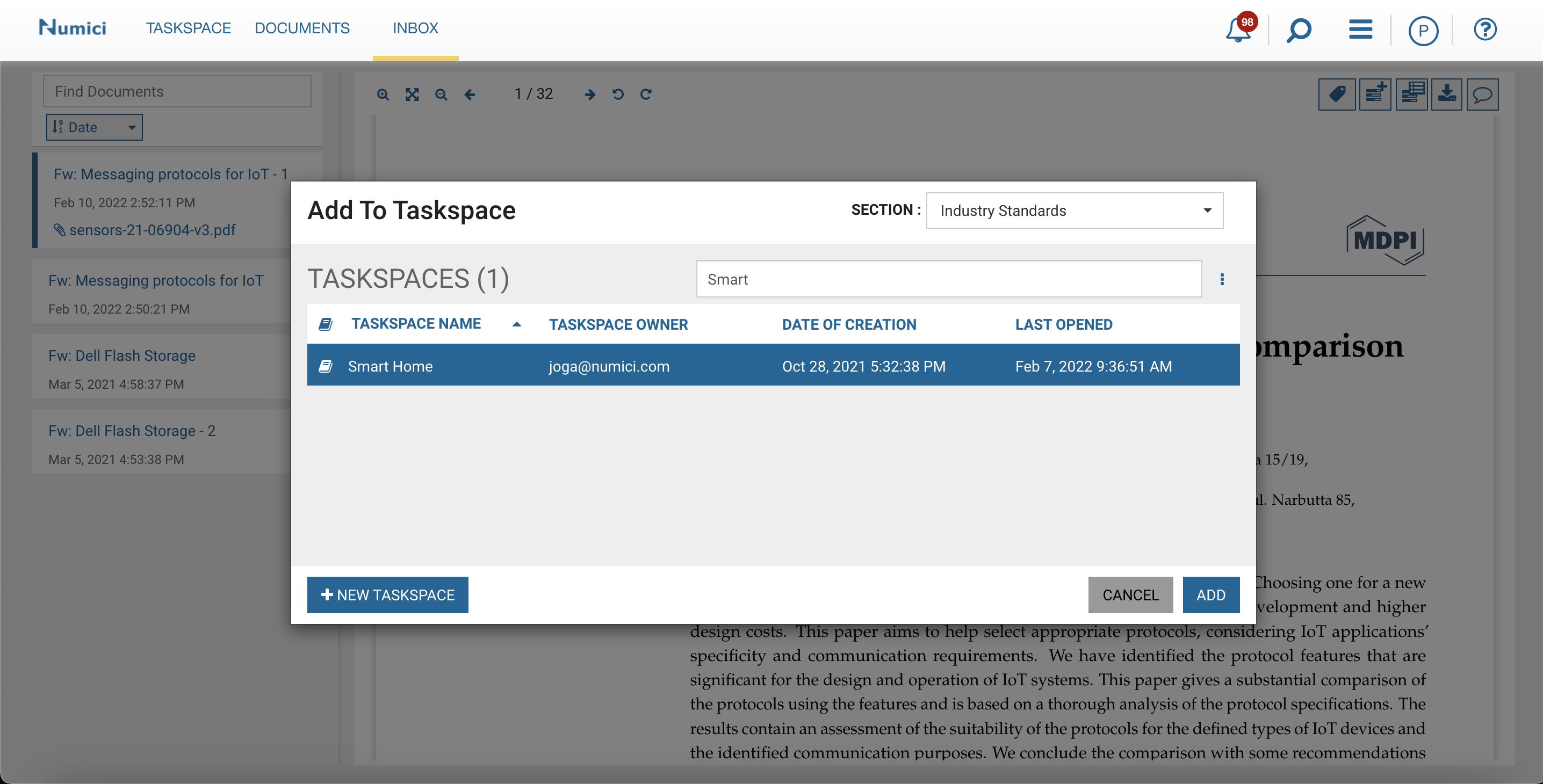
Task: Open the search magnifier in the top bar
Action: point(1299,30)
